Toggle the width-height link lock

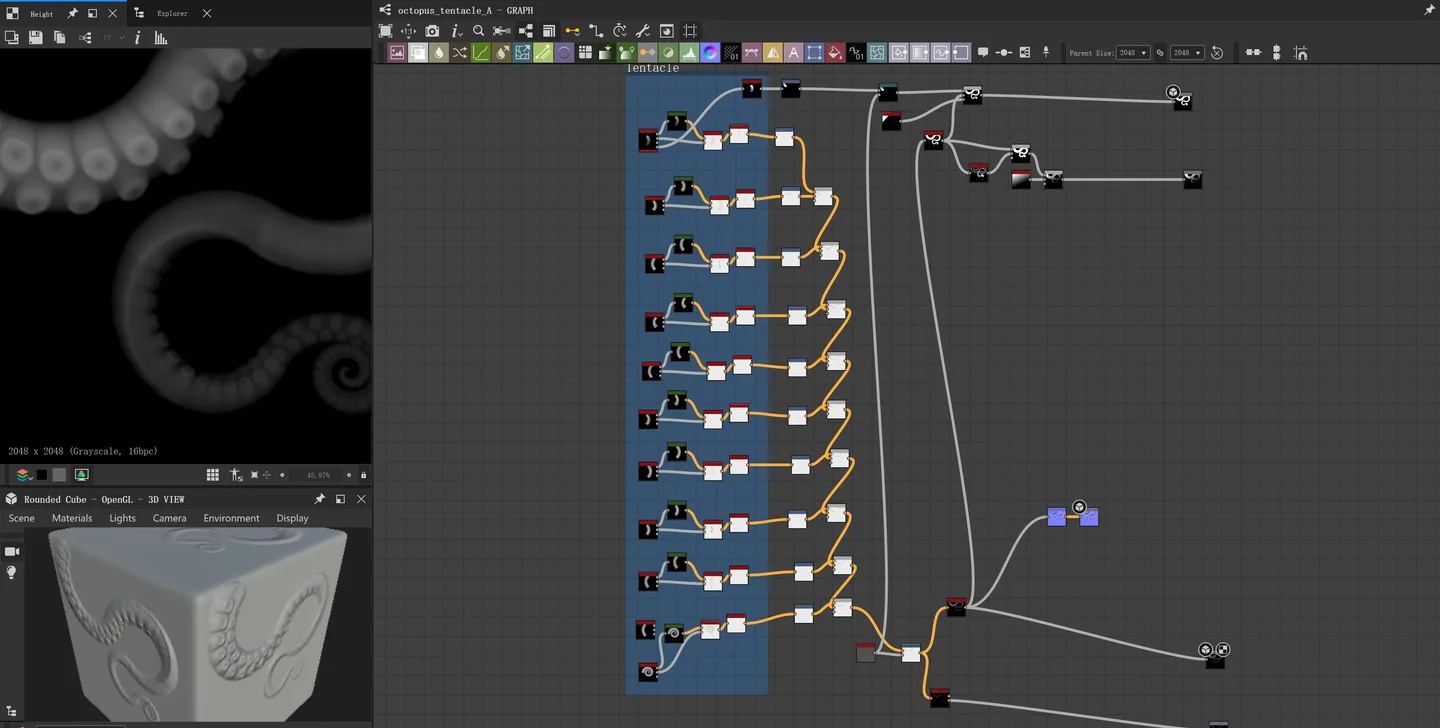(1160, 53)
